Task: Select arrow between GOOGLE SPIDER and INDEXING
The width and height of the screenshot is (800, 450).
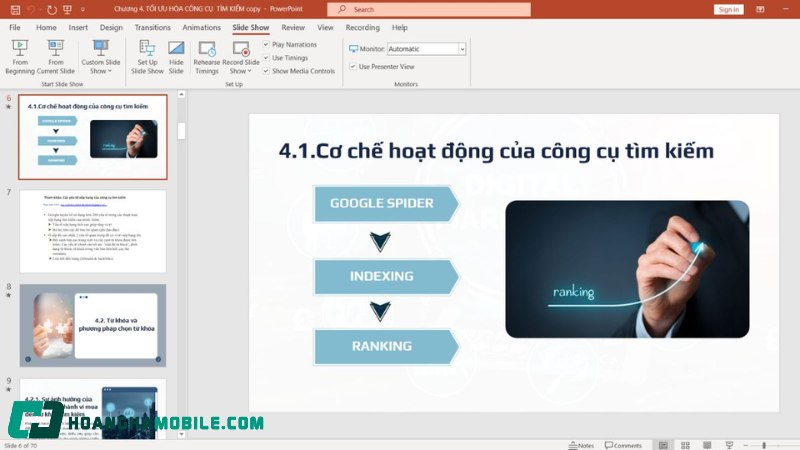Action: [x=380, y=241]
